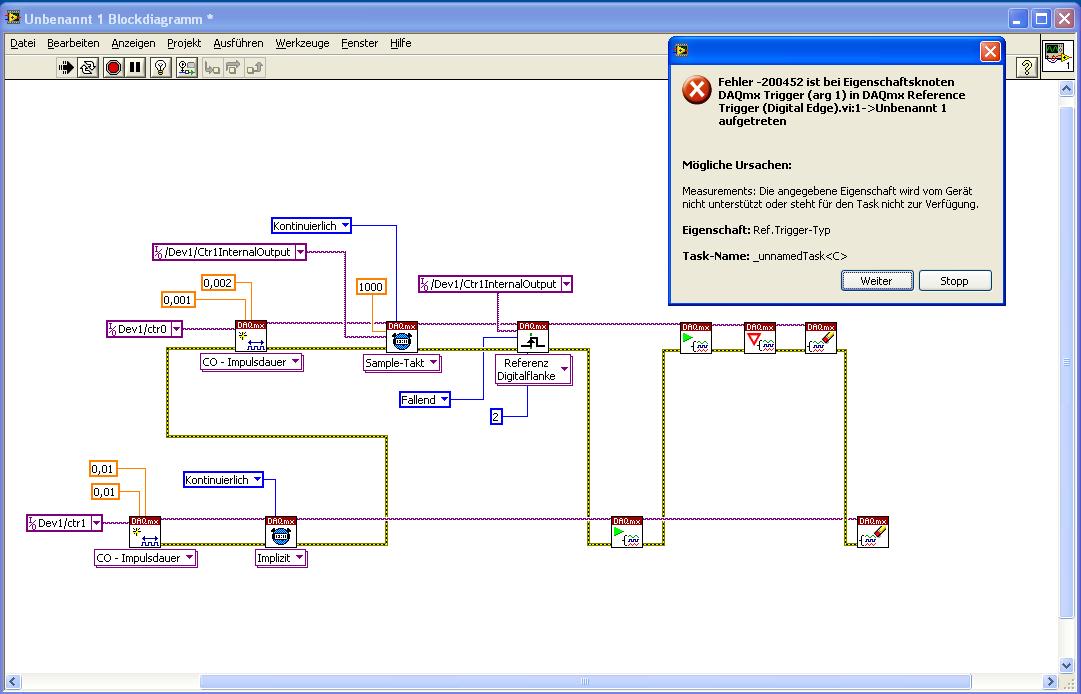The image size is (1081, 694).
Task: Click the 0,002 numeric constant
Action: (218, 283)
